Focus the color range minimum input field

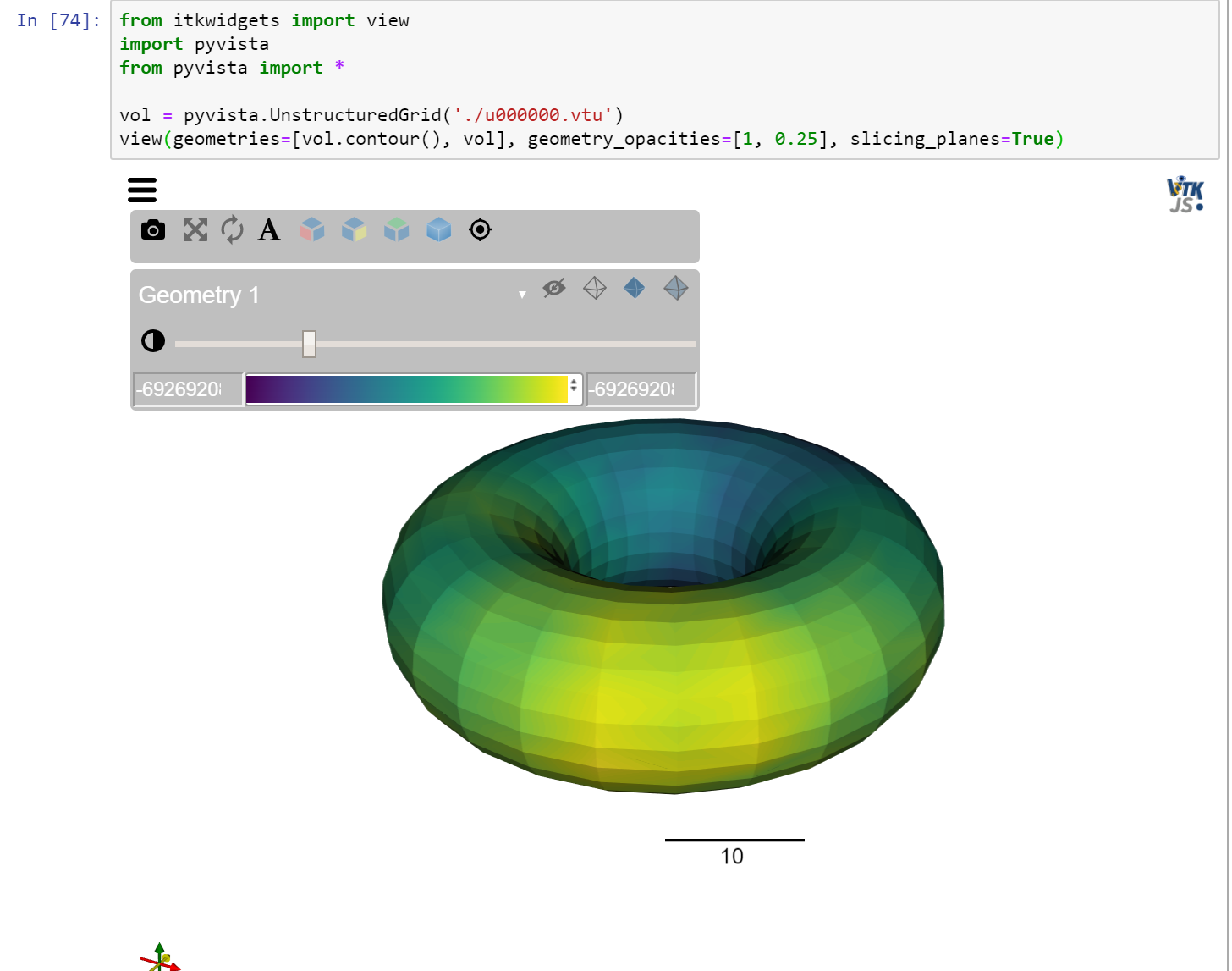click(x=188, y=389)
